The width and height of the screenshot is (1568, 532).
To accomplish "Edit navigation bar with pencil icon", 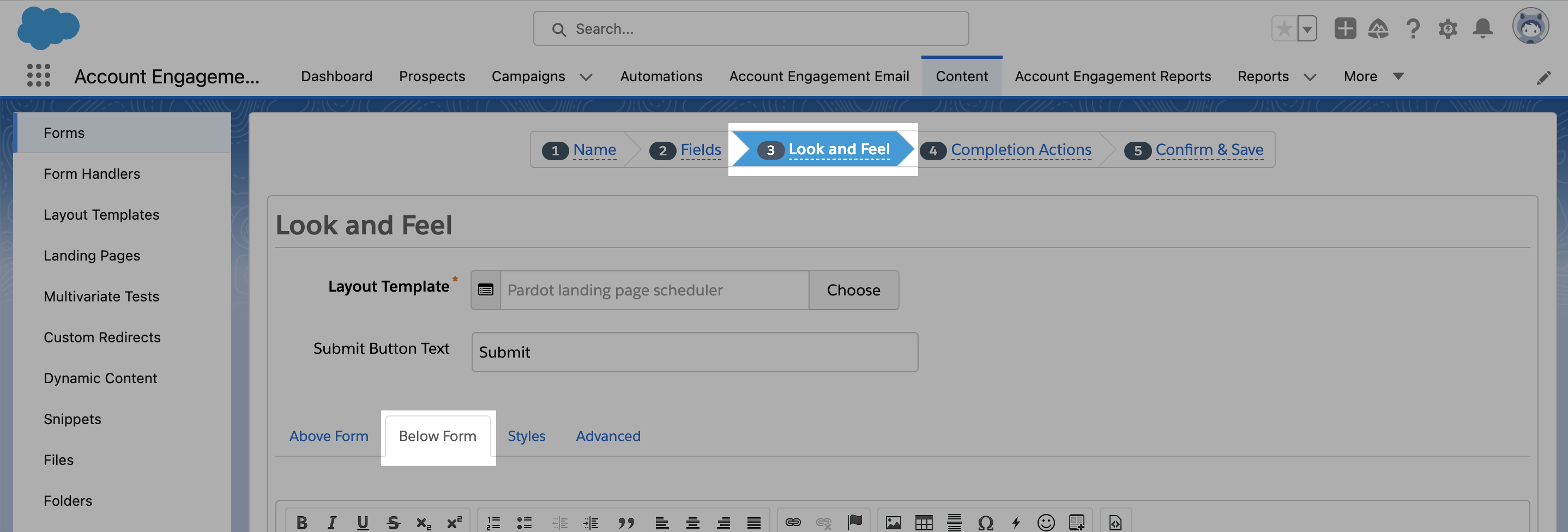I will 1543,77.
